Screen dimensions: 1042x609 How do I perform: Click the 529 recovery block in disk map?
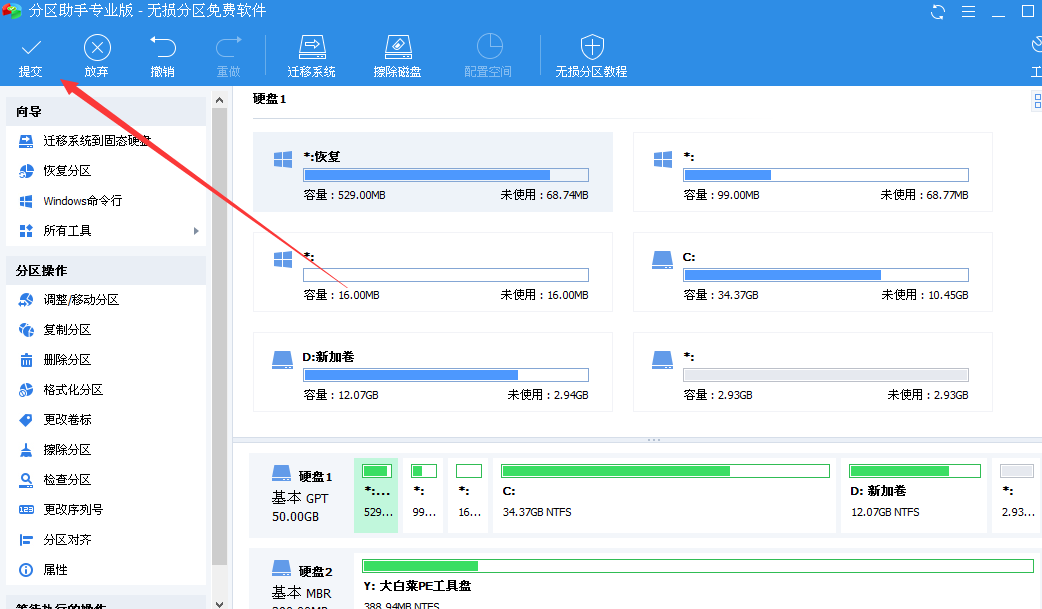[x=376, y=495]
